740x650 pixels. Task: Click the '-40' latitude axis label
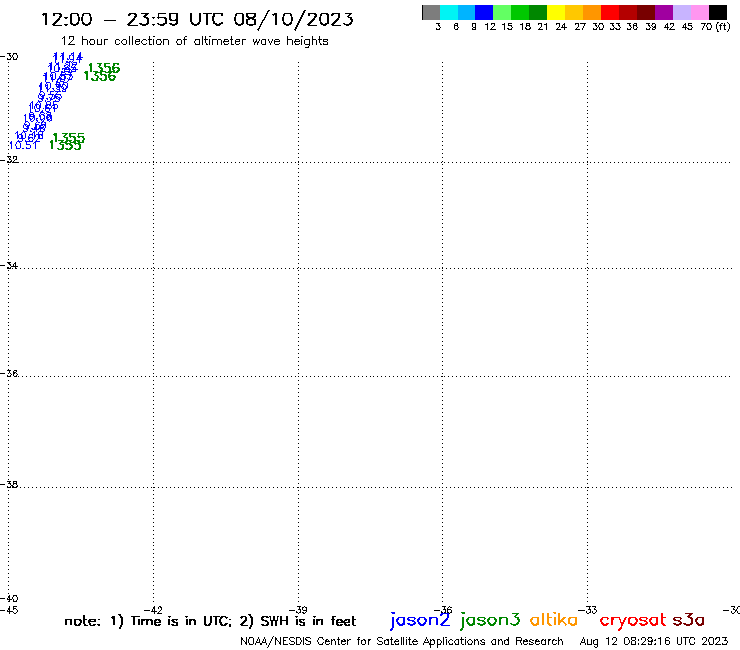[x=9, y=599]
